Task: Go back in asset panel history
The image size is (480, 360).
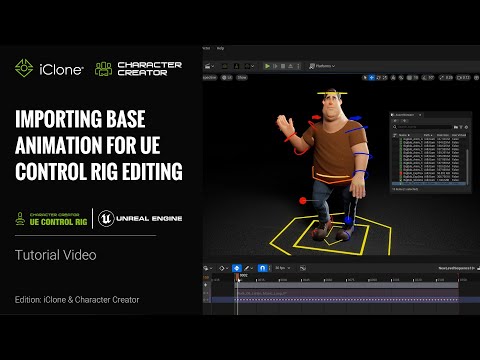Action: [395, 121]
